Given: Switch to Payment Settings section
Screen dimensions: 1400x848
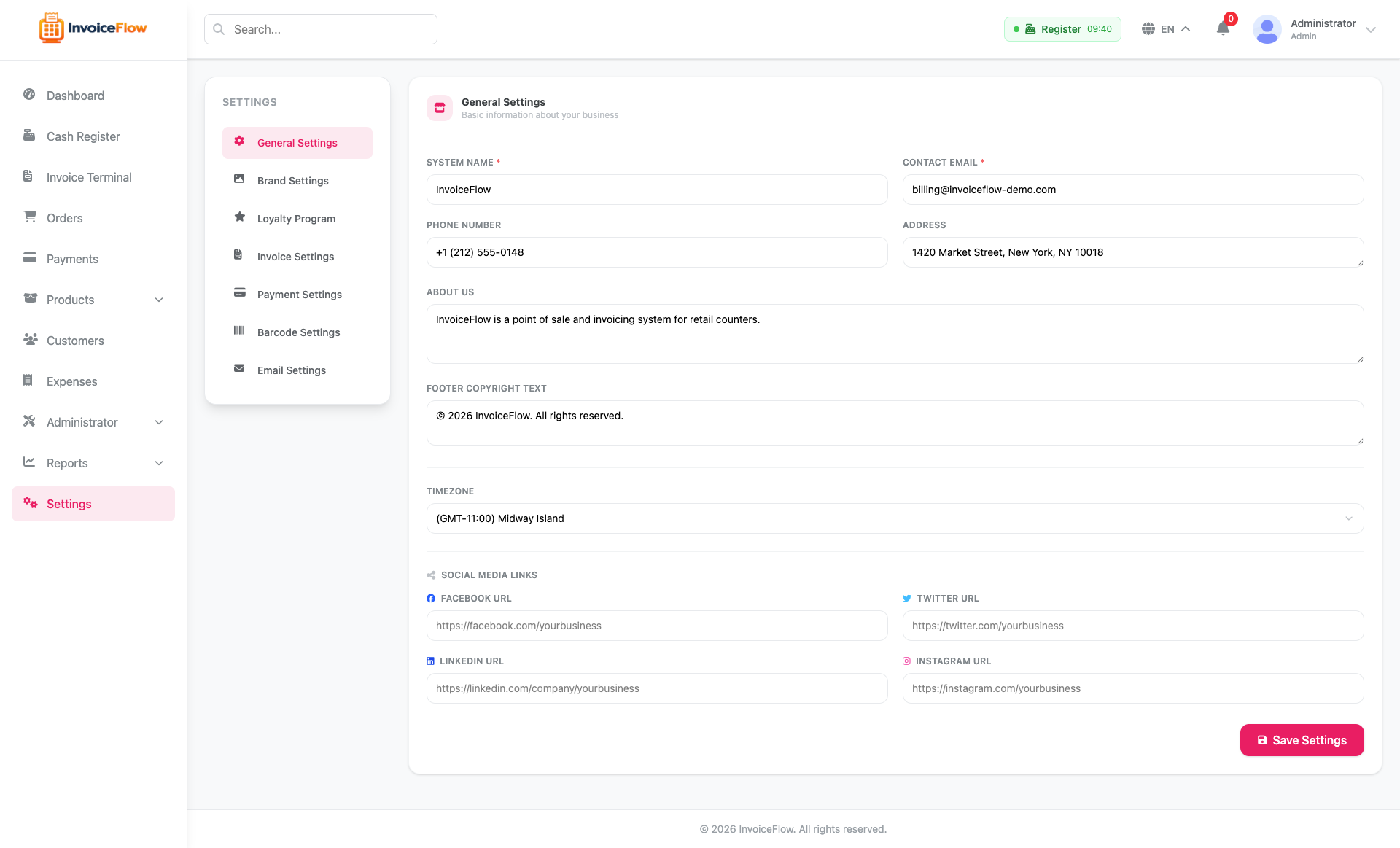Looking at the screenshot, I should pos(297,295).
